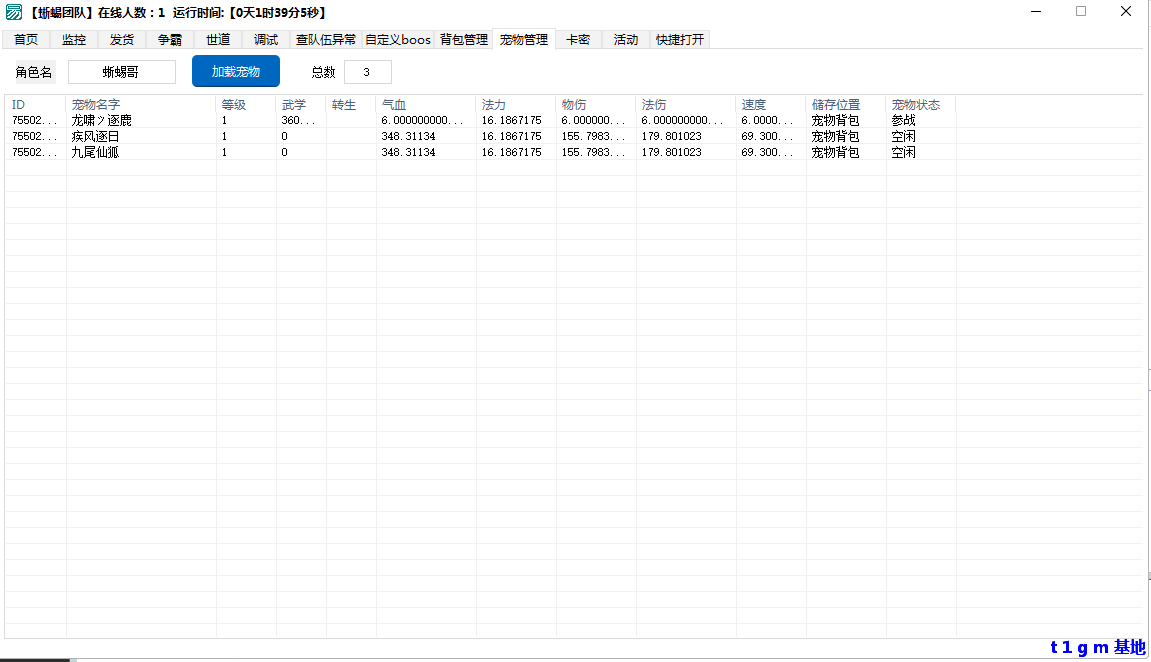Image resolution: width=1151 pixels, height=662 pixels.
Task: Focus the 角色名 input field
Action: pos(121,72)
